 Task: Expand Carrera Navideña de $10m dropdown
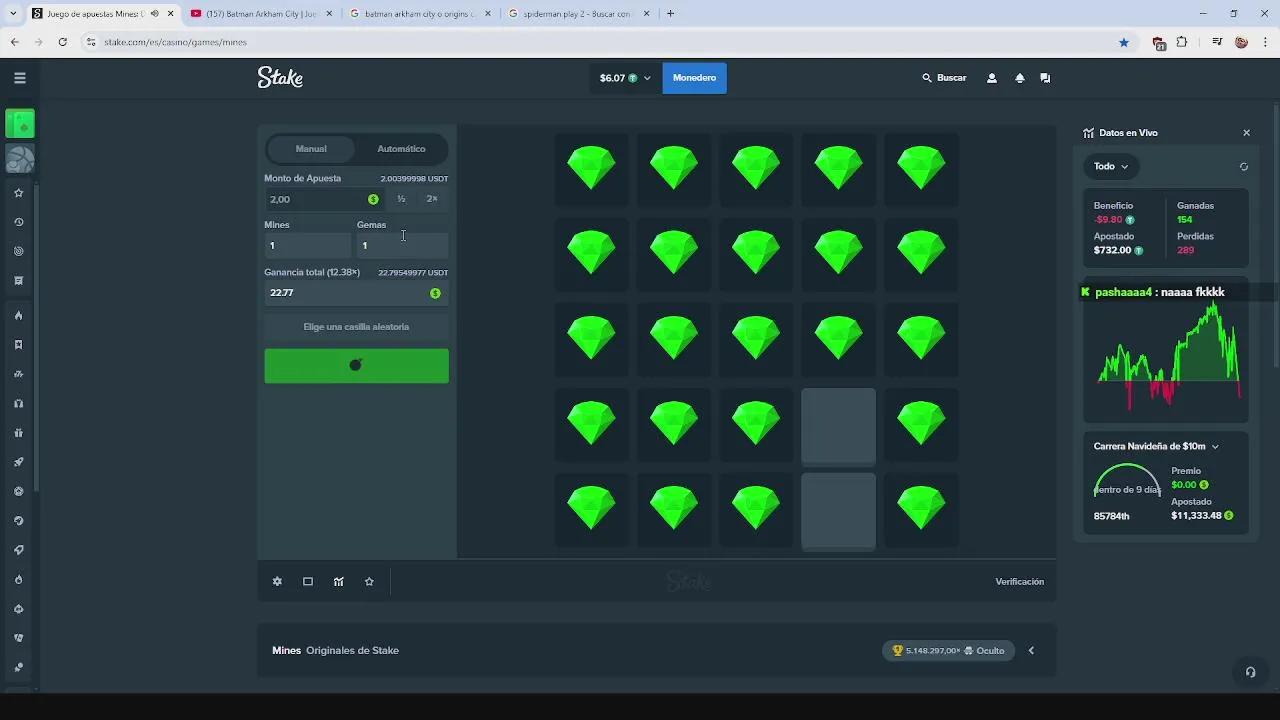tap(1156, 447)
